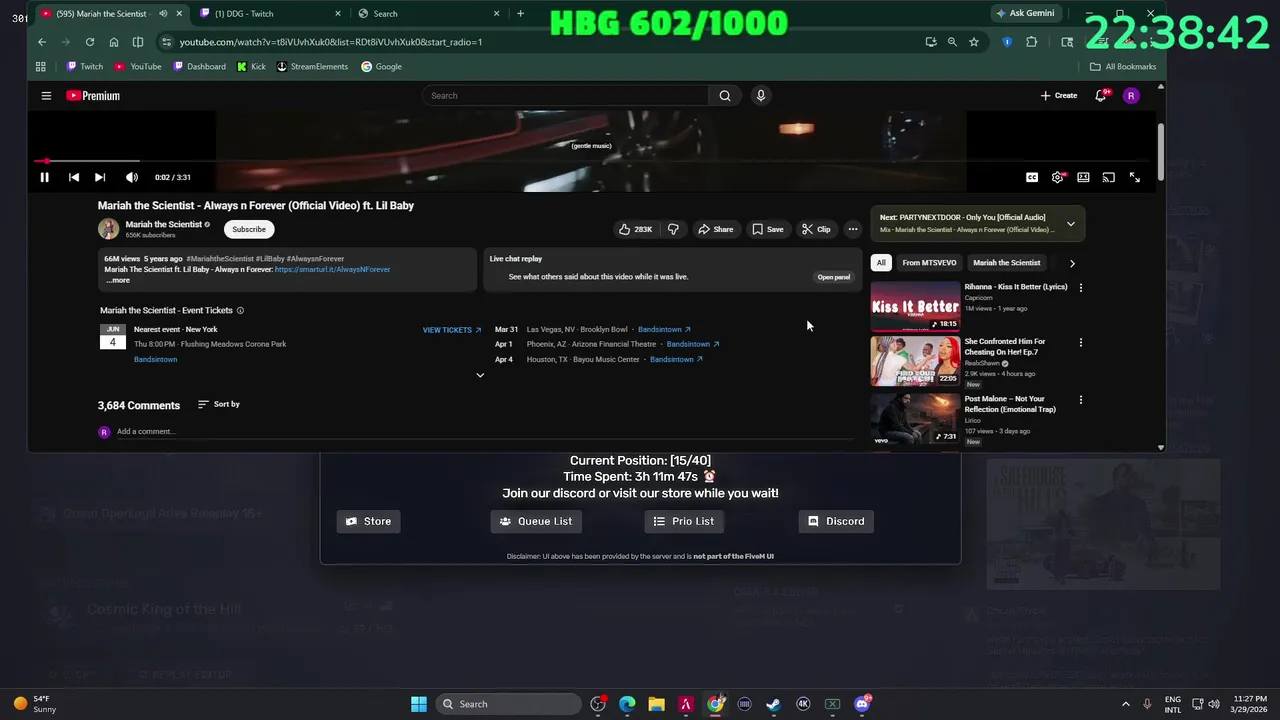The width and height of the screenshot is (1280, 720).
Task: Focus the YouTube search box
Action: (565, 96)
